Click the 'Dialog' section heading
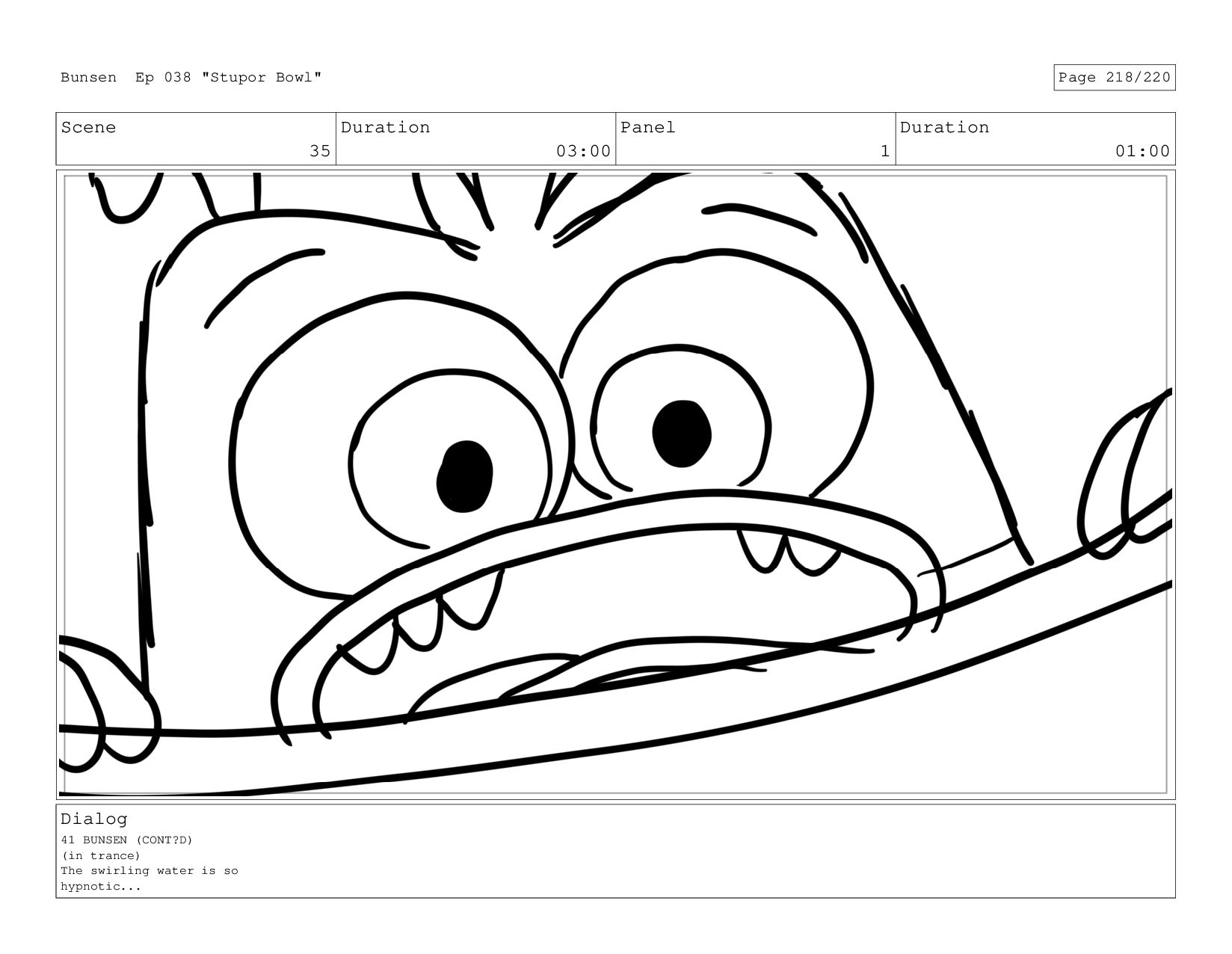The height and width of the screenshot is (954, 1232). 94,819
